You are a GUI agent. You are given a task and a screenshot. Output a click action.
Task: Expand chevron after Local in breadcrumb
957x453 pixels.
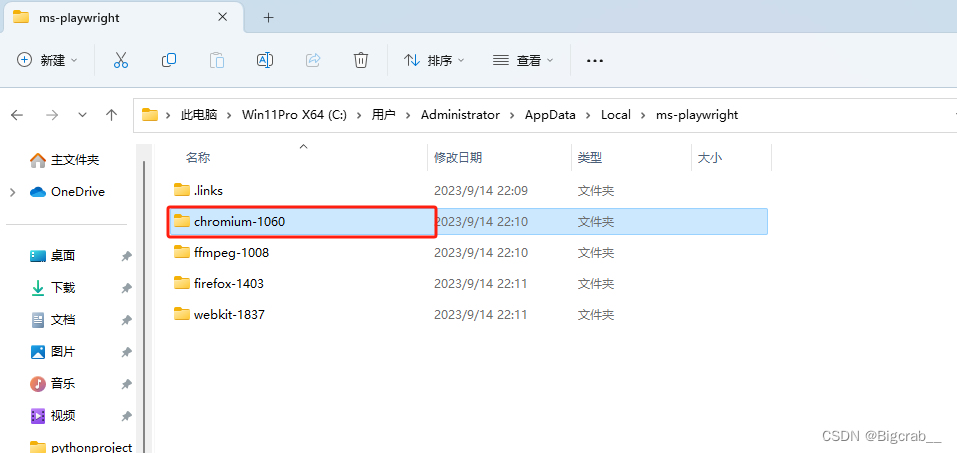pyautogui.click(x=643, y=115)
